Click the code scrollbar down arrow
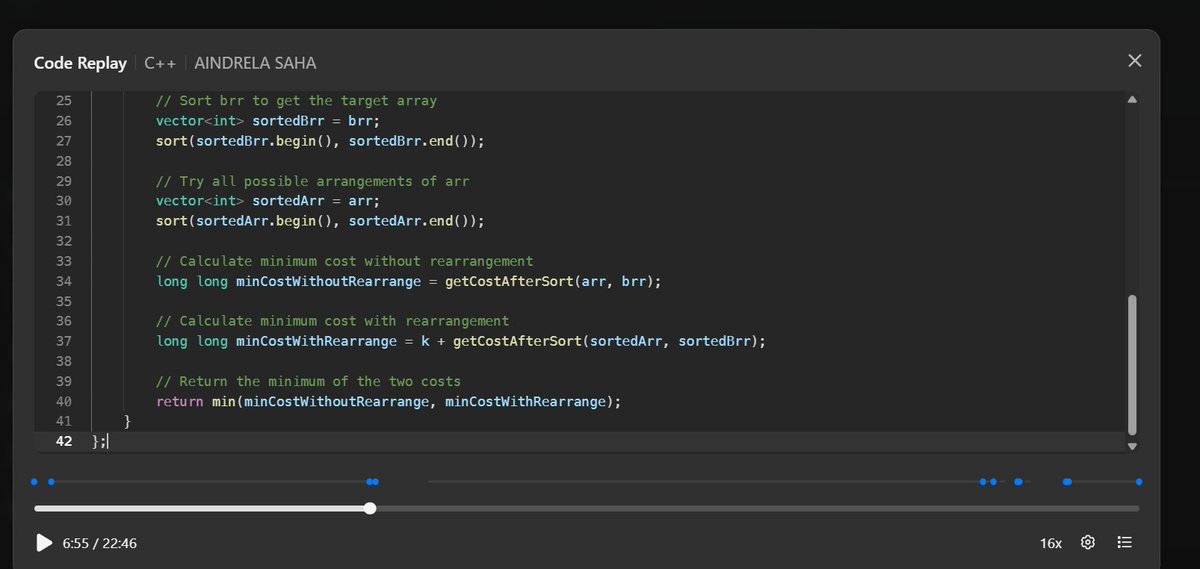 [x=1132, y=446]
